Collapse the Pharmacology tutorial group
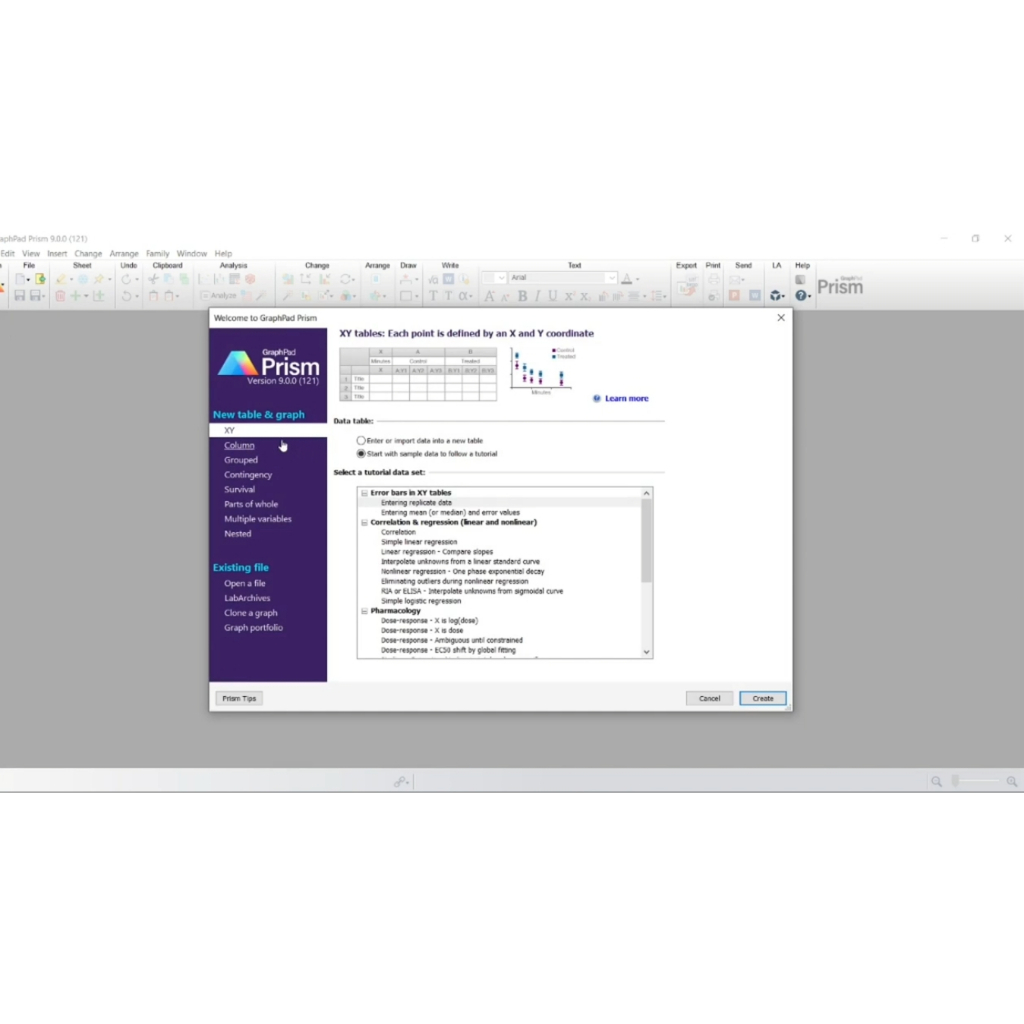This screenshot has height=1024, width=1024. 365,611
